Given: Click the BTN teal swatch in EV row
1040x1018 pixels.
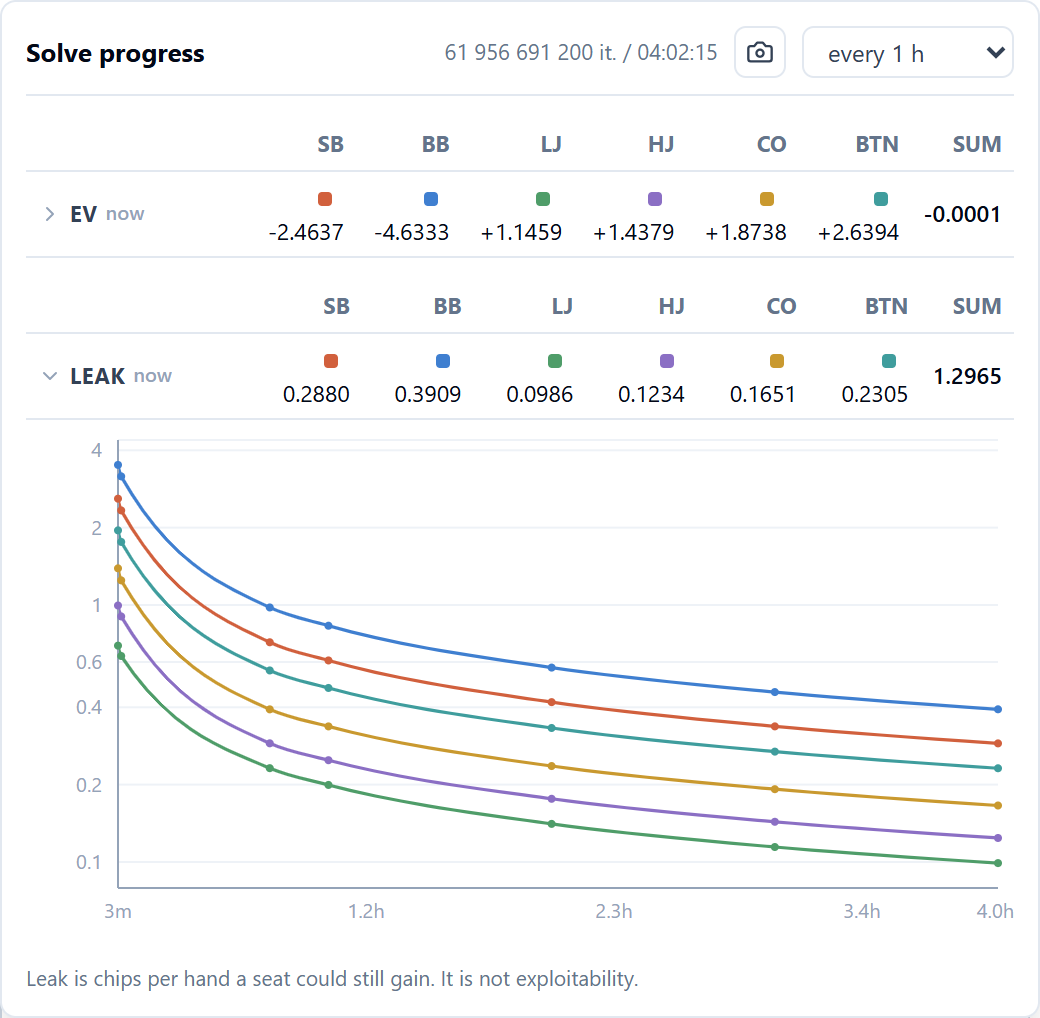Looking at the screenshot, I should click(881, 199).
